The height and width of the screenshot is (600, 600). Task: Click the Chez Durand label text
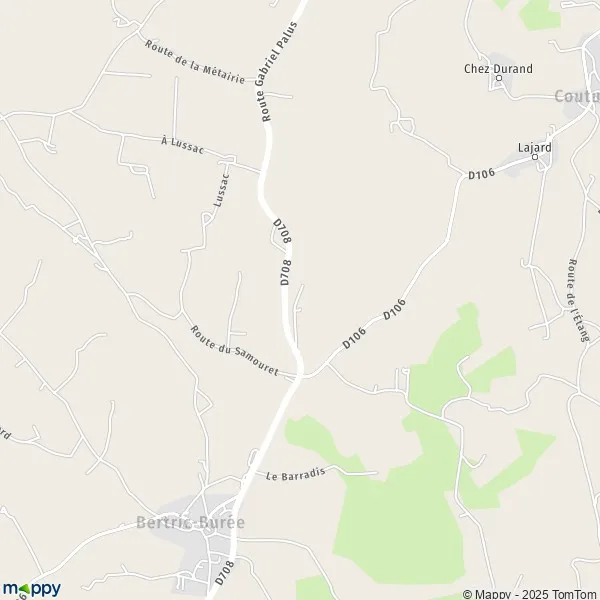point(498,68)
